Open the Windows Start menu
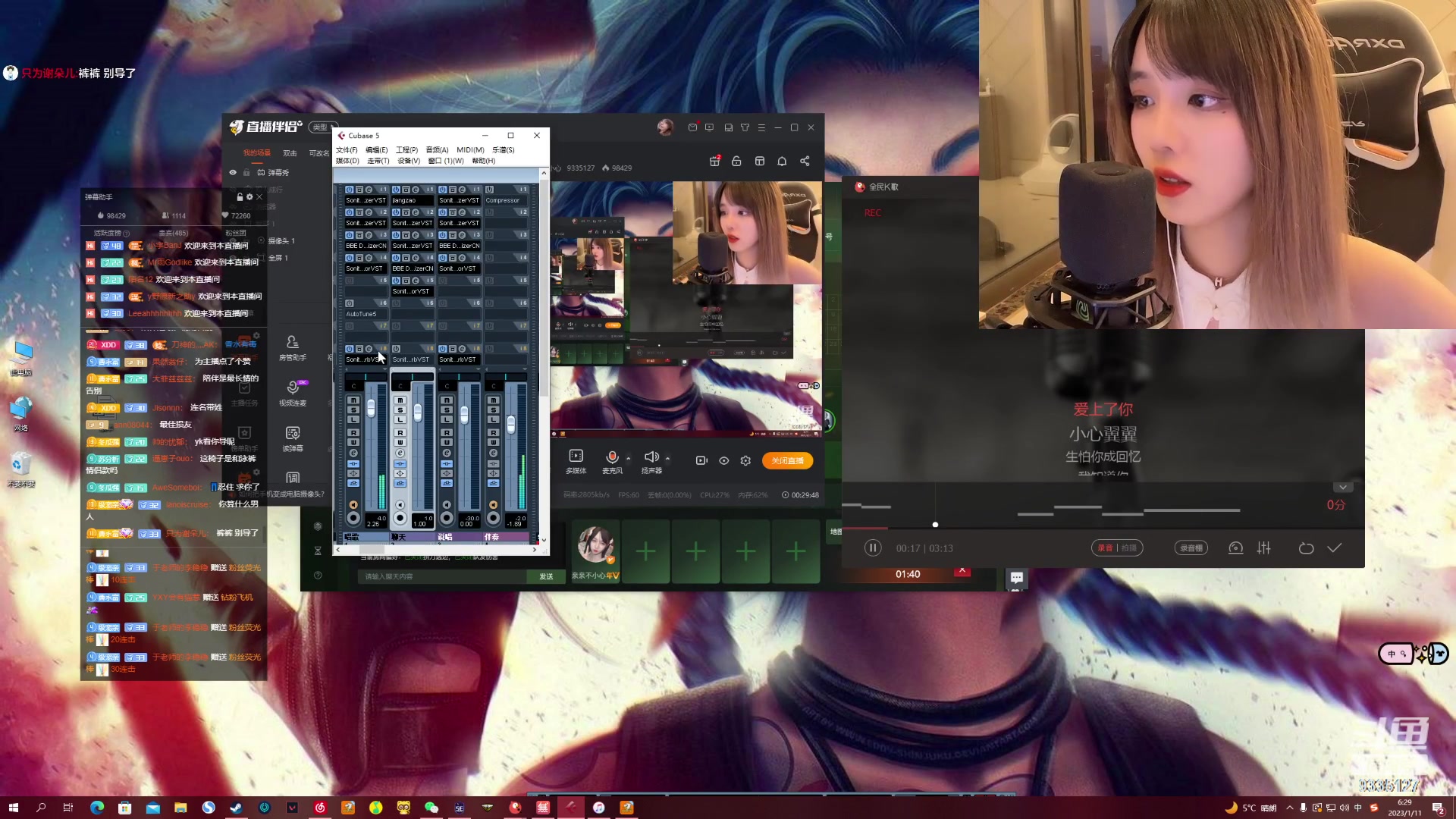Screen dimensions: 1456x819 click(x=13, y=808)
